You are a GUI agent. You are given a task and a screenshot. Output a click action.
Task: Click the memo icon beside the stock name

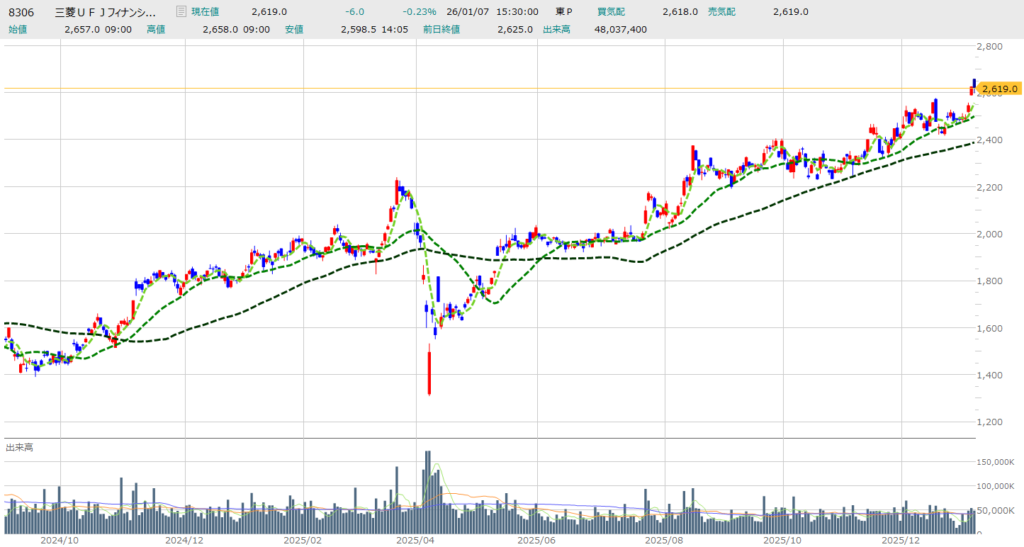click(x=180, y=12)
